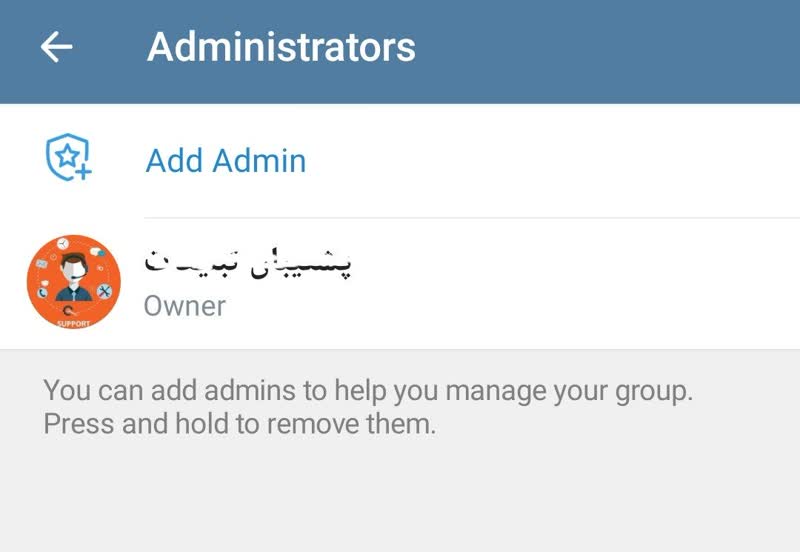Click empty space in the Add Admin row
The width and height of the screenshot is (800, 552).
click(550, 160)
